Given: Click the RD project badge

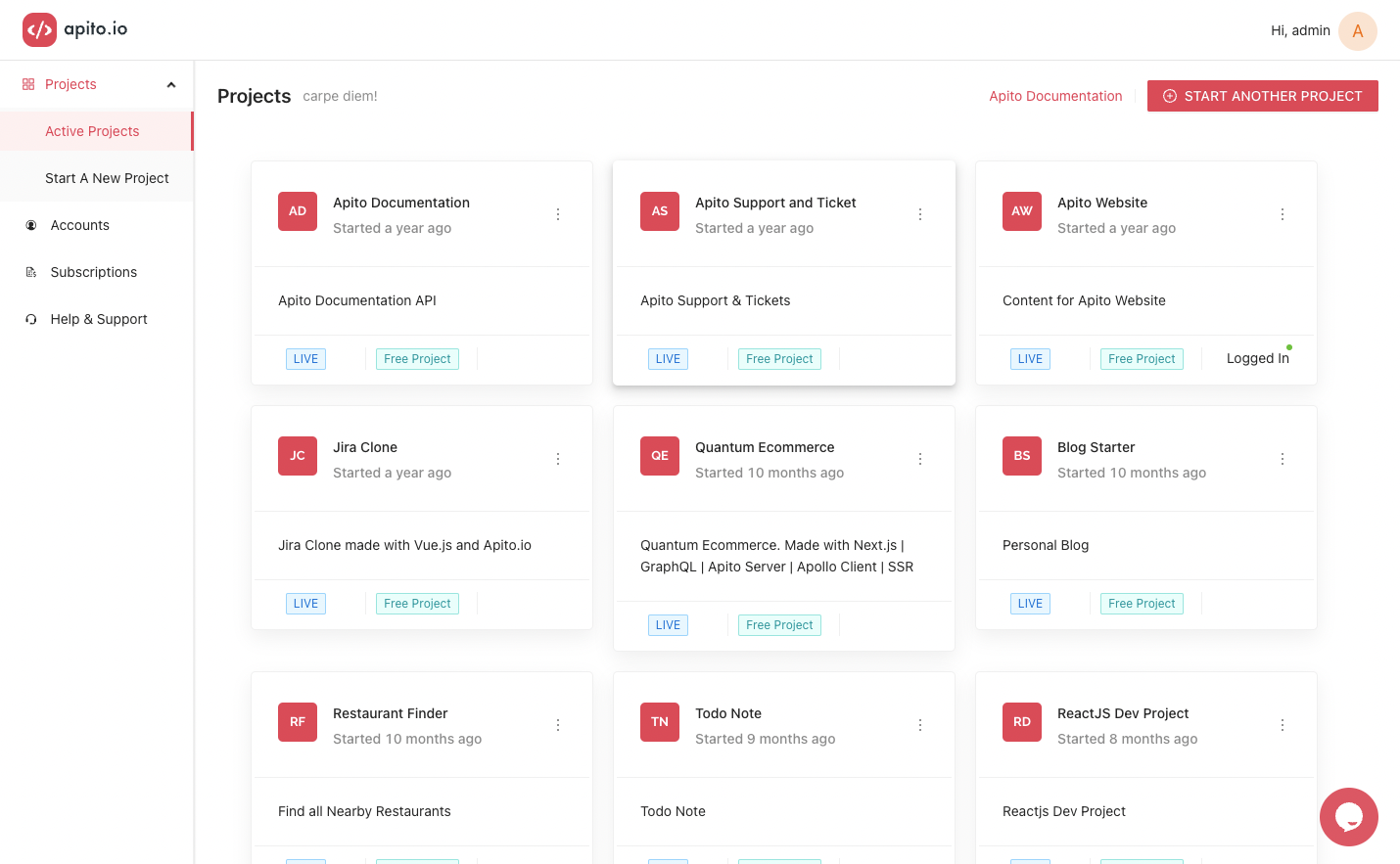Looking at the screenshot, I should pos(1022,722).
